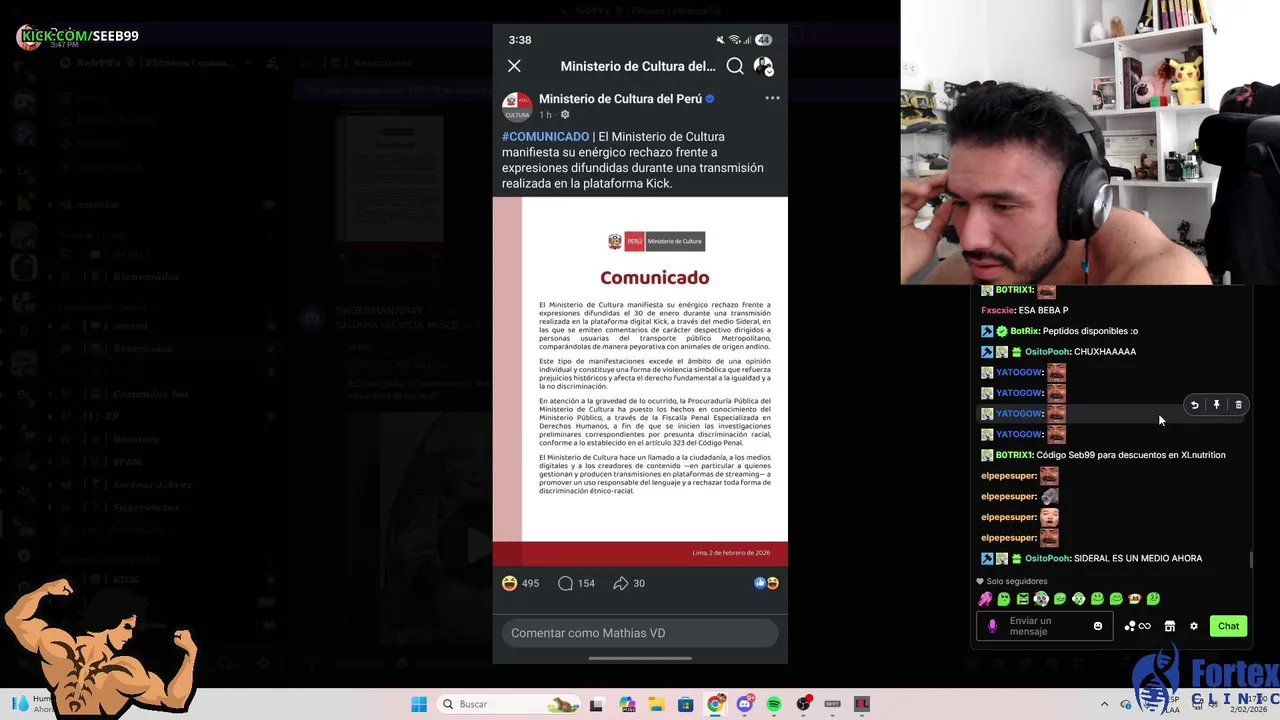Open the Comunicado image attachment
The width and height of the screenshot is (1280, 720).
pos(640,382)
